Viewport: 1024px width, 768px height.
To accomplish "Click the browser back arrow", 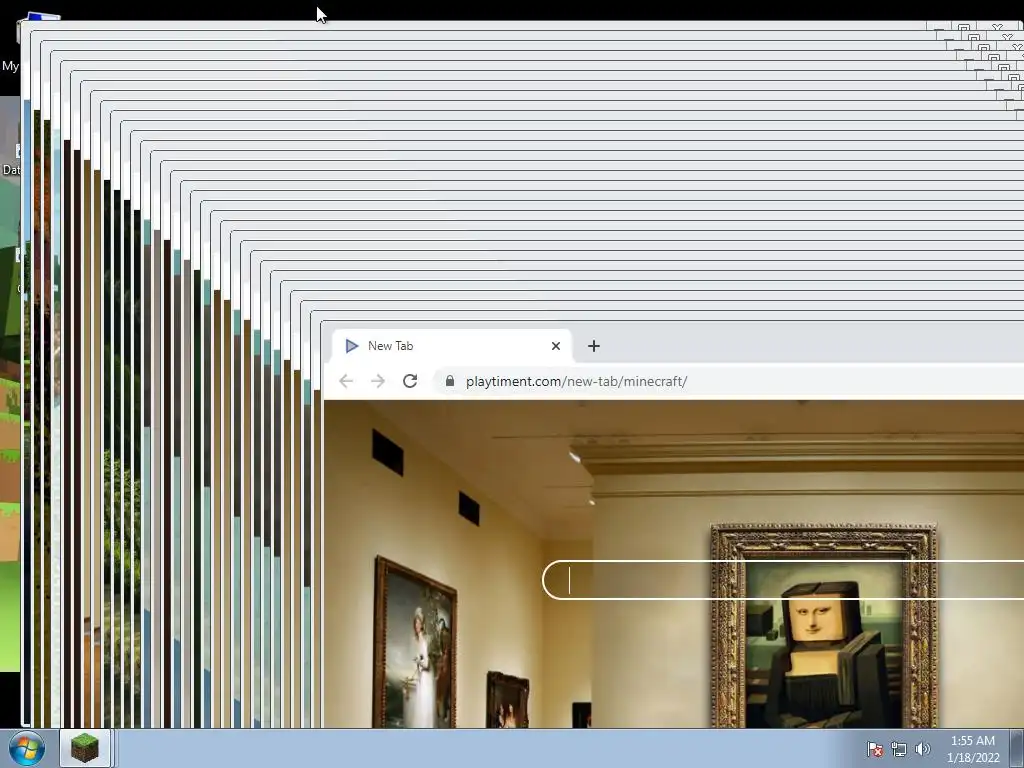I will point(346,381).
